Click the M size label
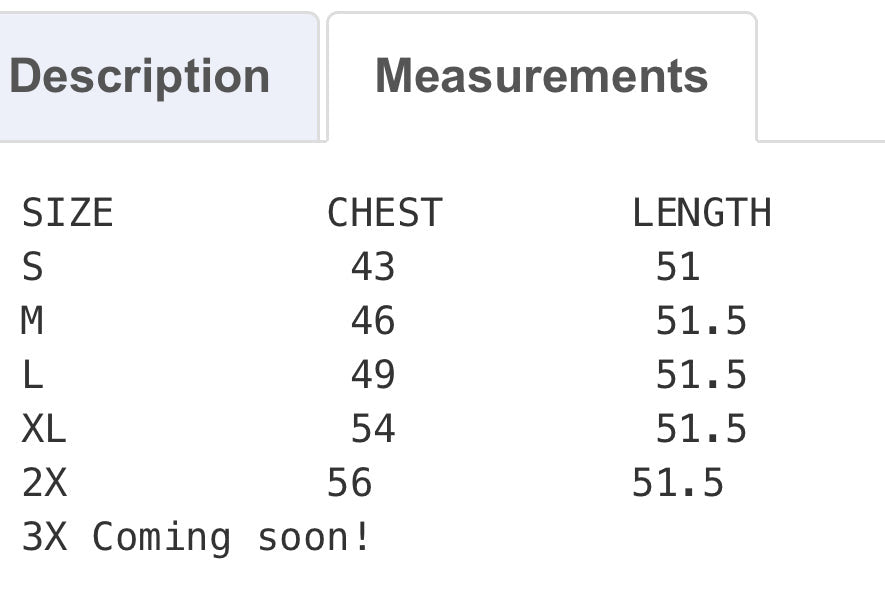885x609 pixels. pos(32,321)
